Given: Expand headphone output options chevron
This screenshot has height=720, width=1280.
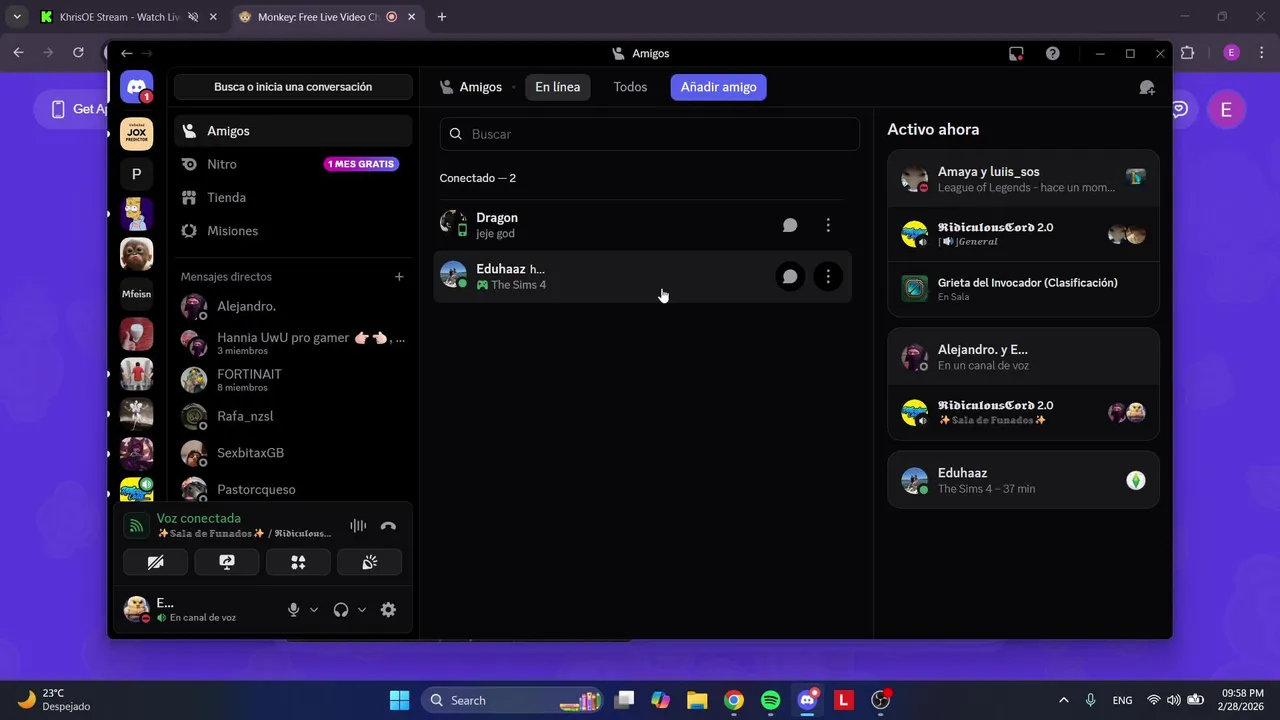Looking at the screenshot, I should 362,610.
